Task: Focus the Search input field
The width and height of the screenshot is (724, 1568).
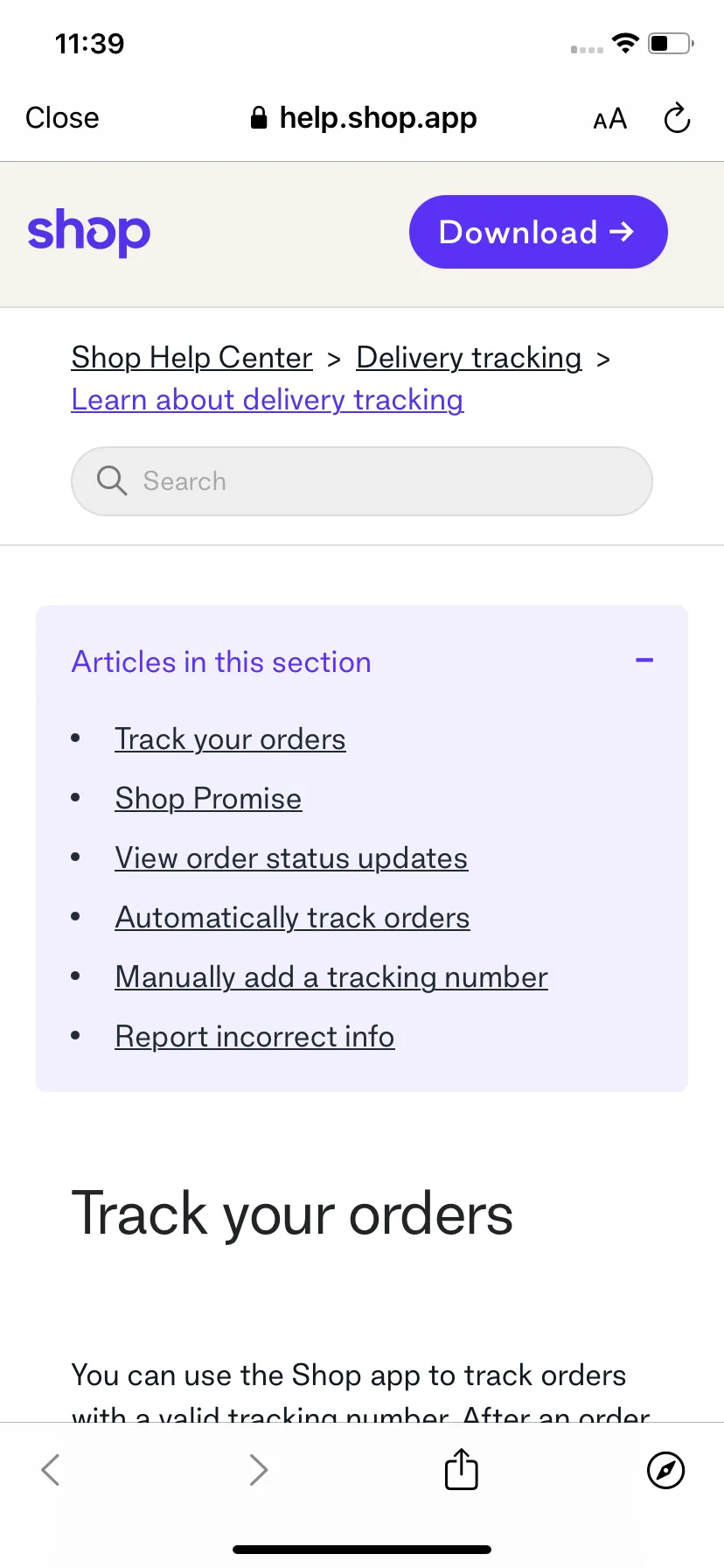Action: coord(362,481)
